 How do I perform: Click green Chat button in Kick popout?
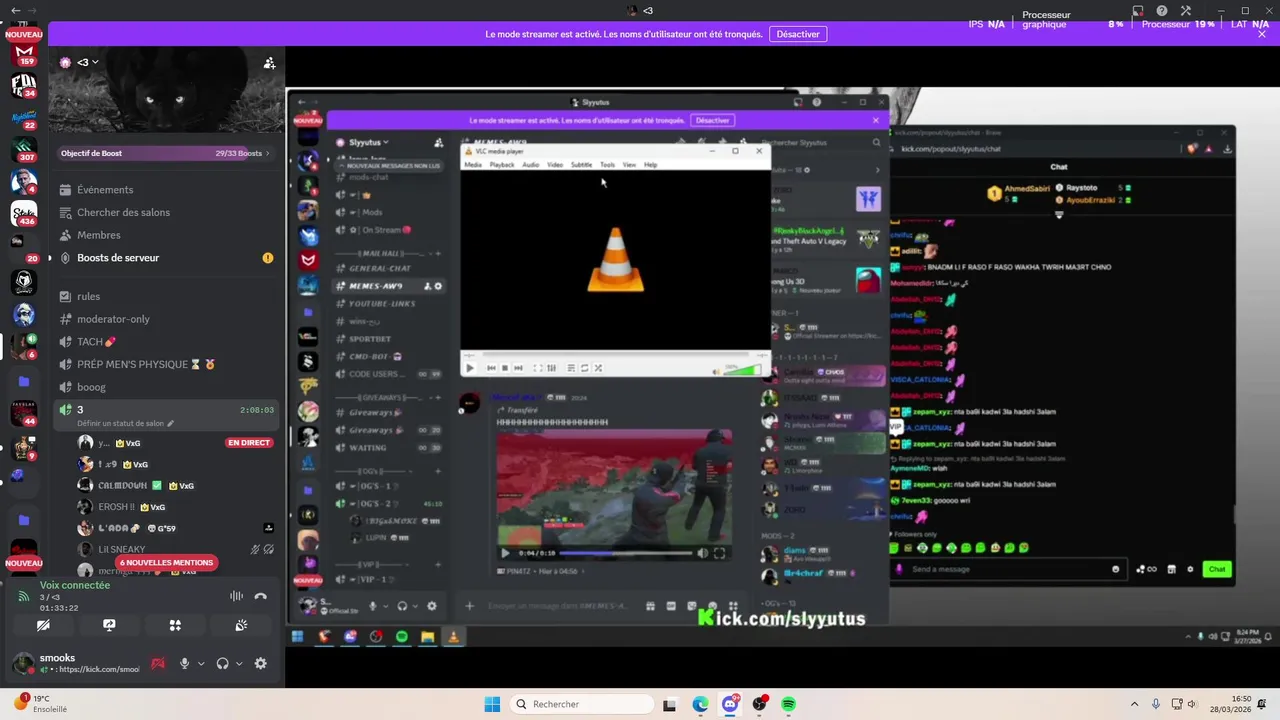1217,569
